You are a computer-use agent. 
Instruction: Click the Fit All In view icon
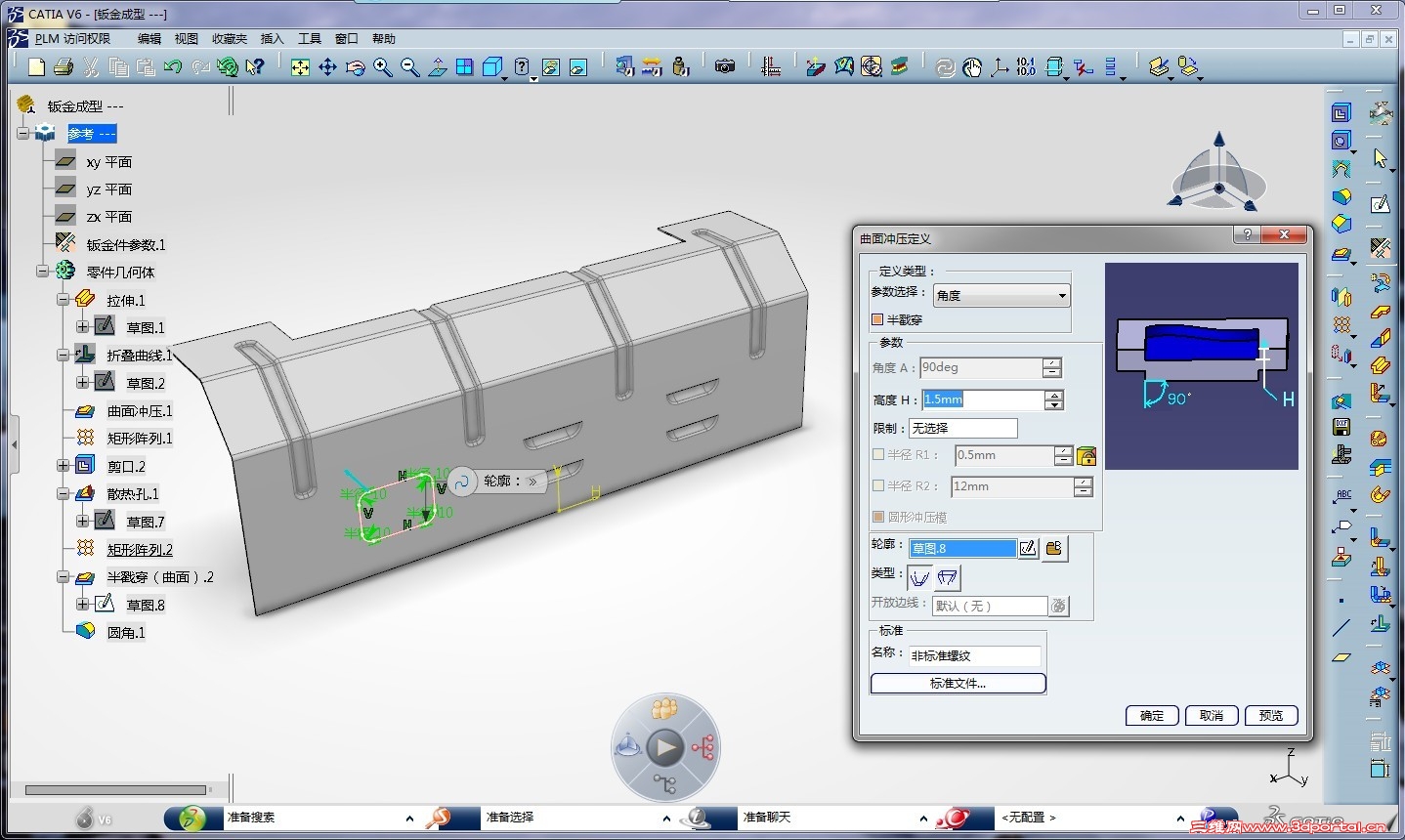[x=300, y=66]
